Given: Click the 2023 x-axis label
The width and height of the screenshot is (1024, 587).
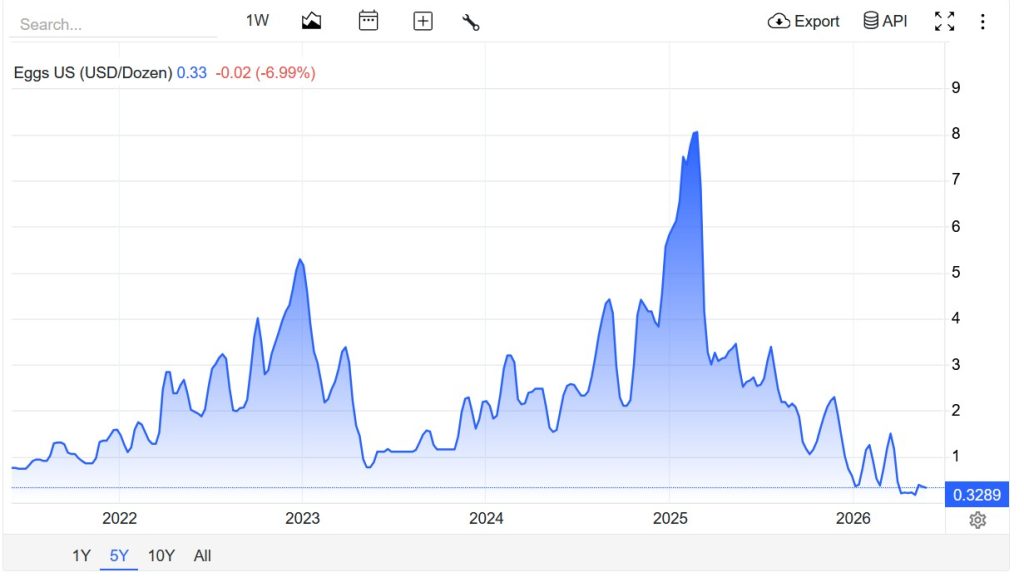Looking at the screenshot, I should 302,518.
